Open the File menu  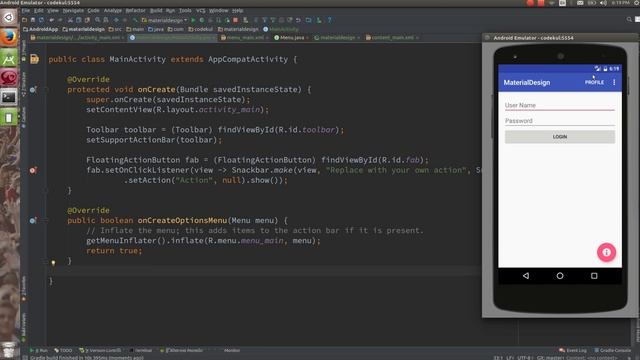coord(26,11)
